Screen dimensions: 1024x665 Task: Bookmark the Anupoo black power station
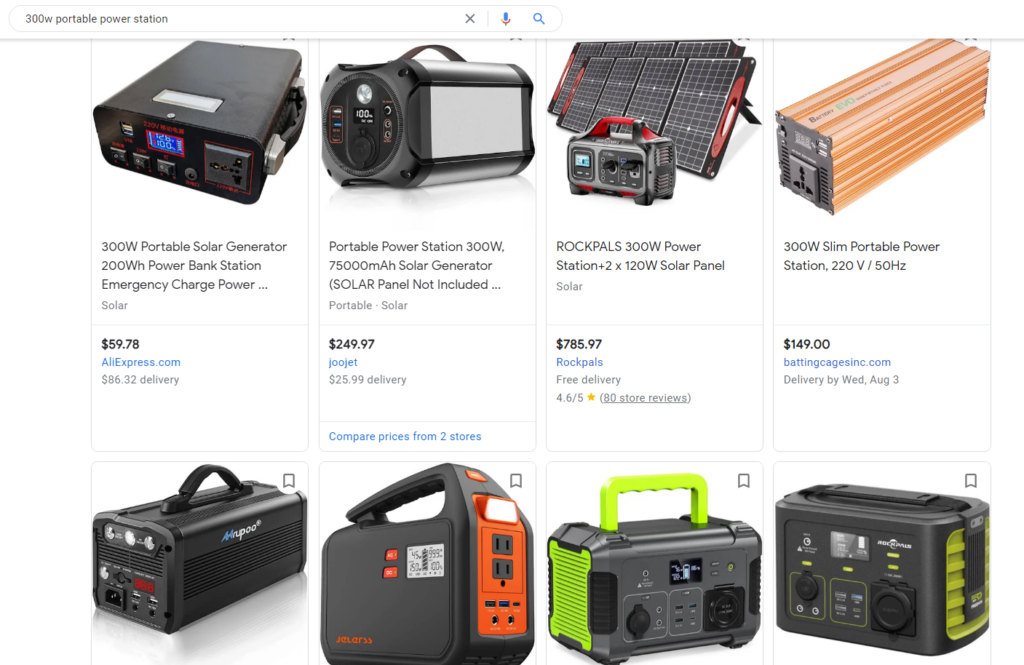(289, 481)
